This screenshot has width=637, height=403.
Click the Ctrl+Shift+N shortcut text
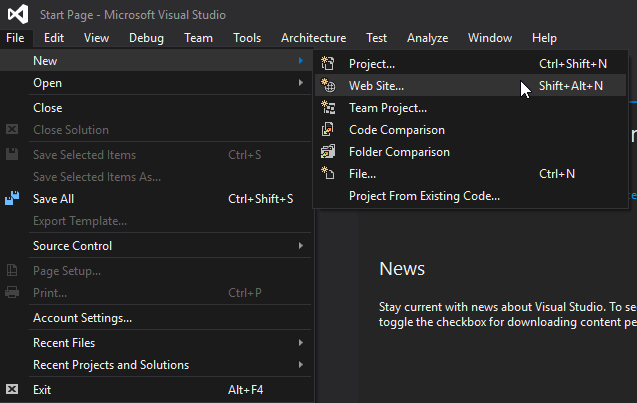(573, 64)
